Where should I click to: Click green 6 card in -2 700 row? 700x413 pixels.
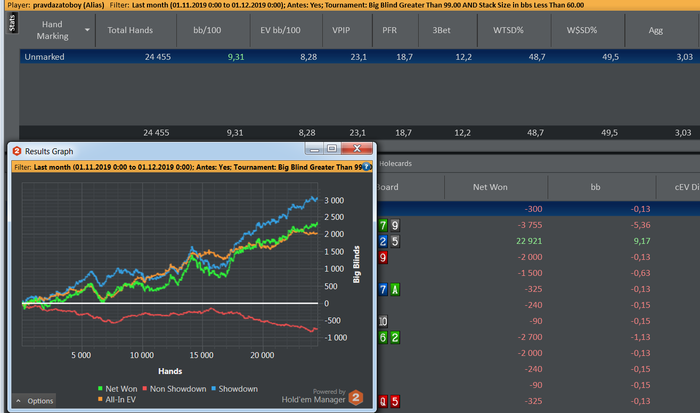[x=383, y=338]
